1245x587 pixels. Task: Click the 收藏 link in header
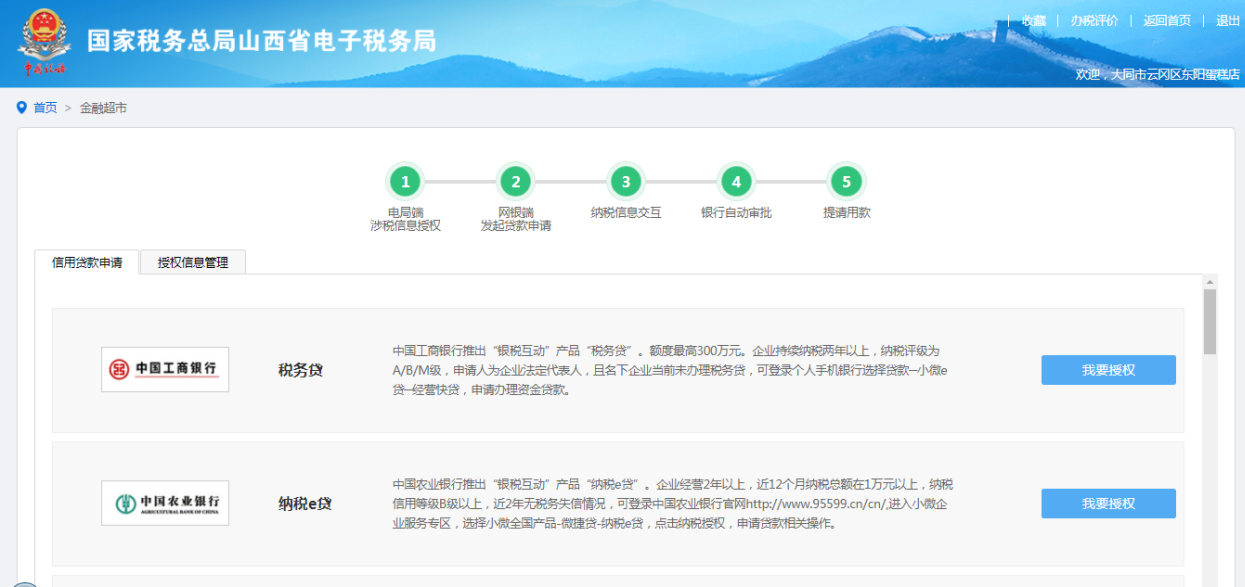(x=1034, y=21)
